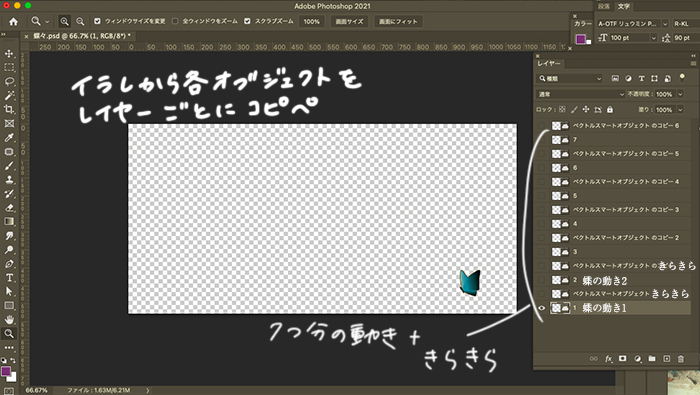Toggle lock position icon
Image resolution: width=700 pixels, height=395 pixels.
(586, 109)
